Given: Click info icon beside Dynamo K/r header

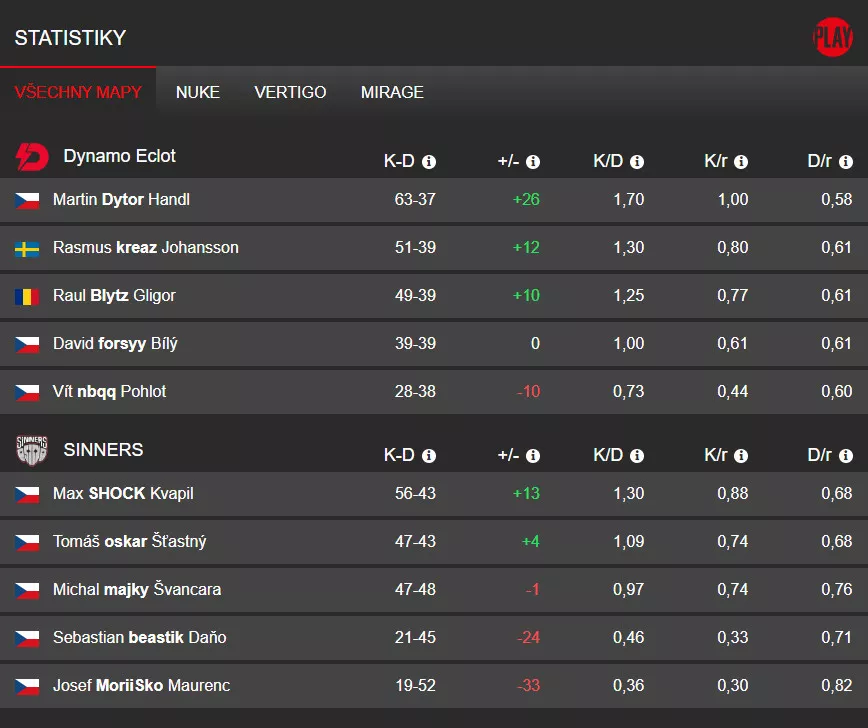Looking at the screenshot, I should pos(741,162).
